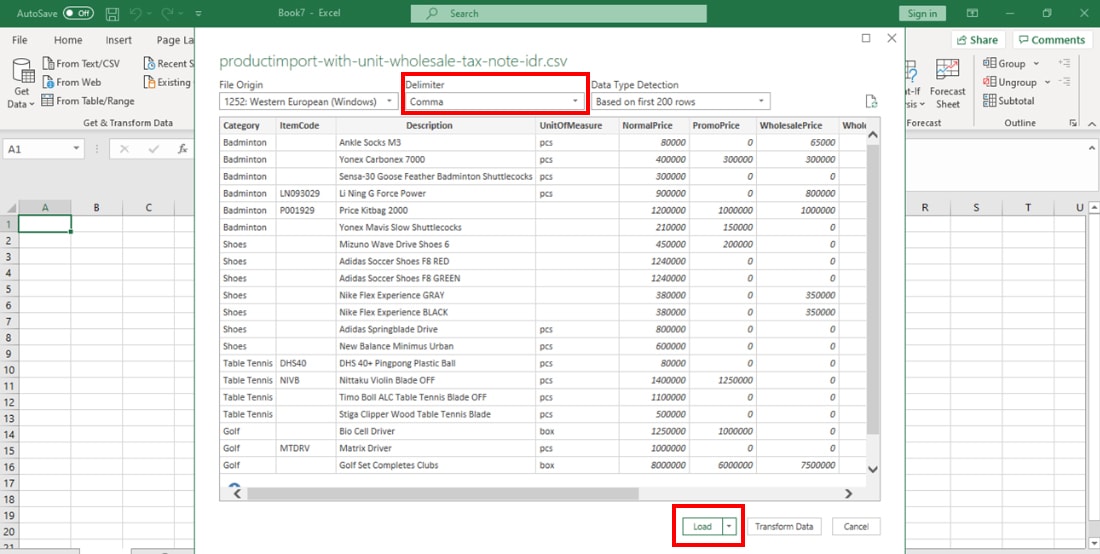
Task: Open Recent Sources
Action: pos(168,63)
